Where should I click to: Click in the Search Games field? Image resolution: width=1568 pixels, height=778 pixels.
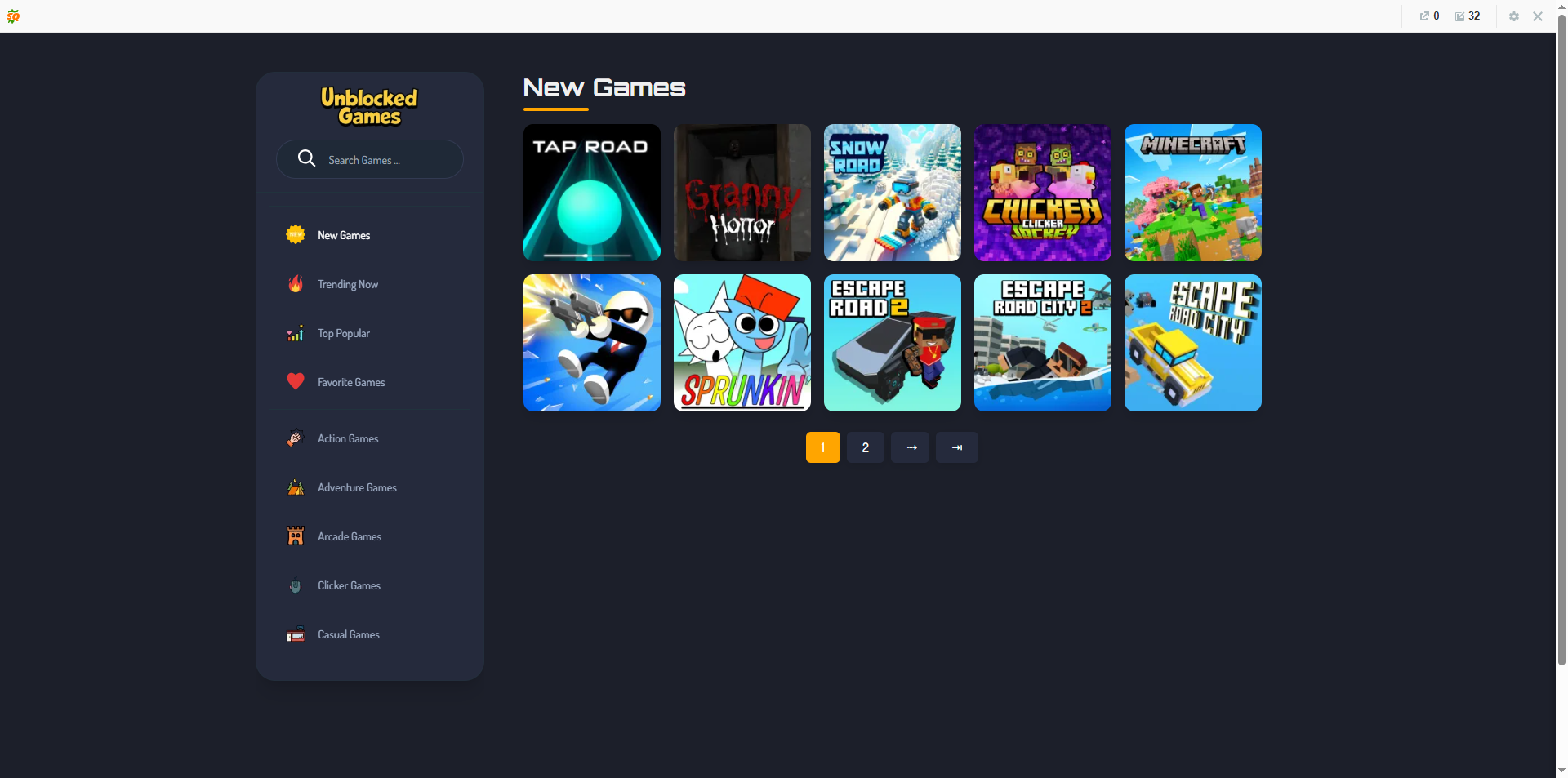tap(370, 159)
